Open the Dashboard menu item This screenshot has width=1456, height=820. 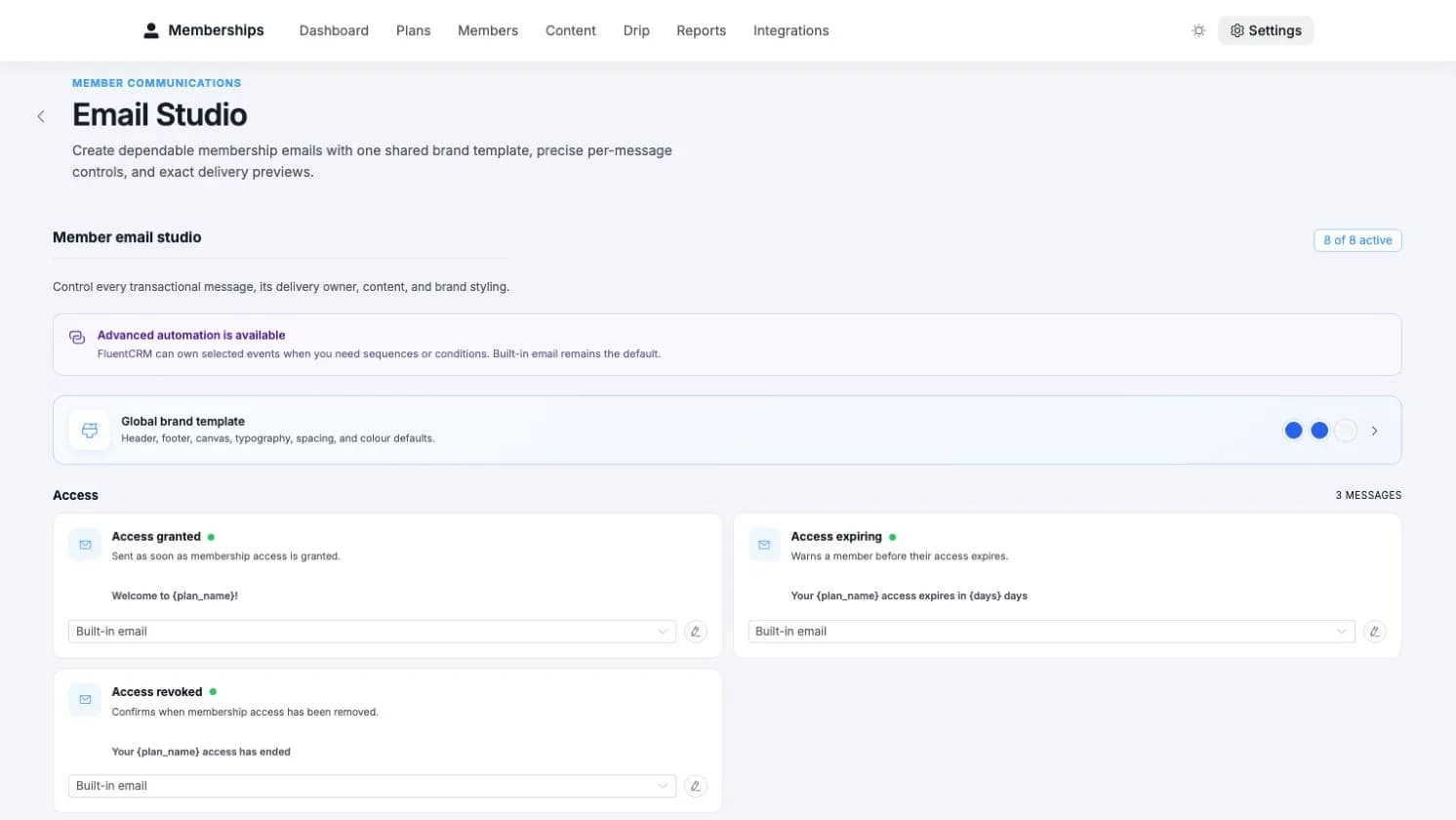click(334, 30)
